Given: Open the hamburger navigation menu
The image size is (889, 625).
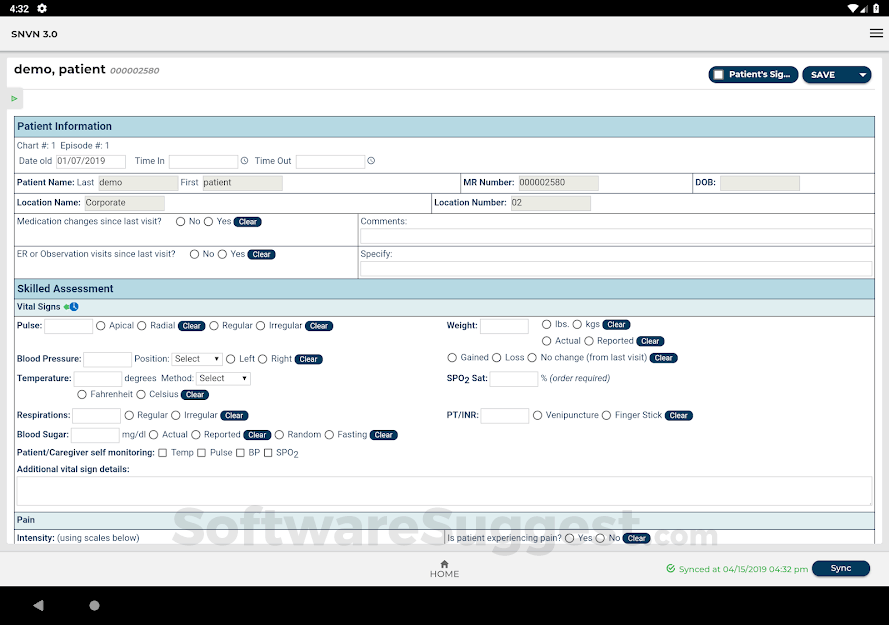Looking at the screenshot, I should 876,33.
